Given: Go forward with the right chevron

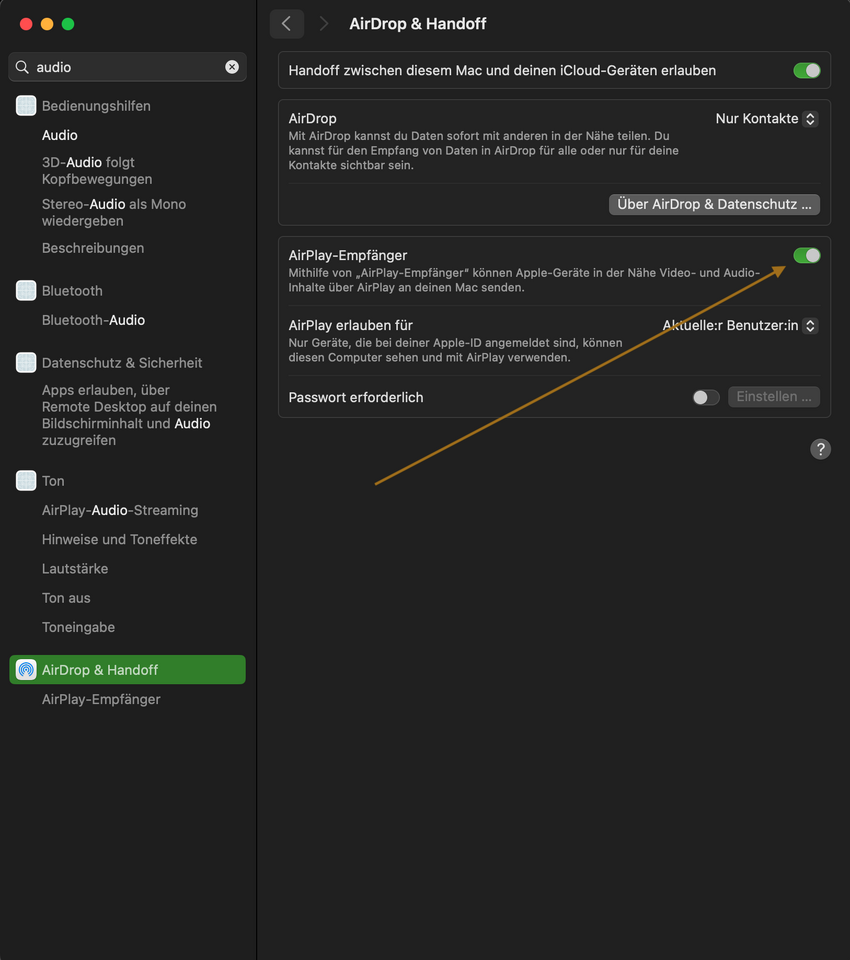Looking at the screenshot, I should tap(323, 24).
